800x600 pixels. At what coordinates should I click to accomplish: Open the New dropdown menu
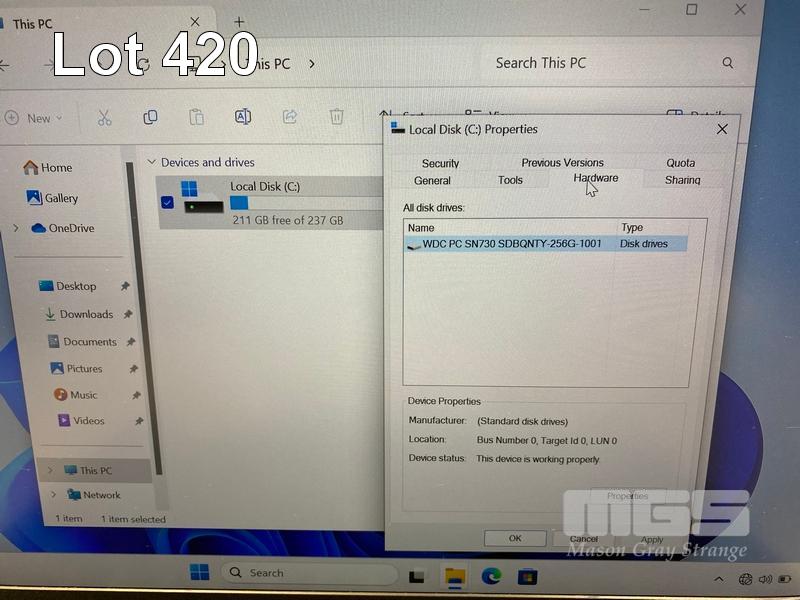tap(33, 118)
